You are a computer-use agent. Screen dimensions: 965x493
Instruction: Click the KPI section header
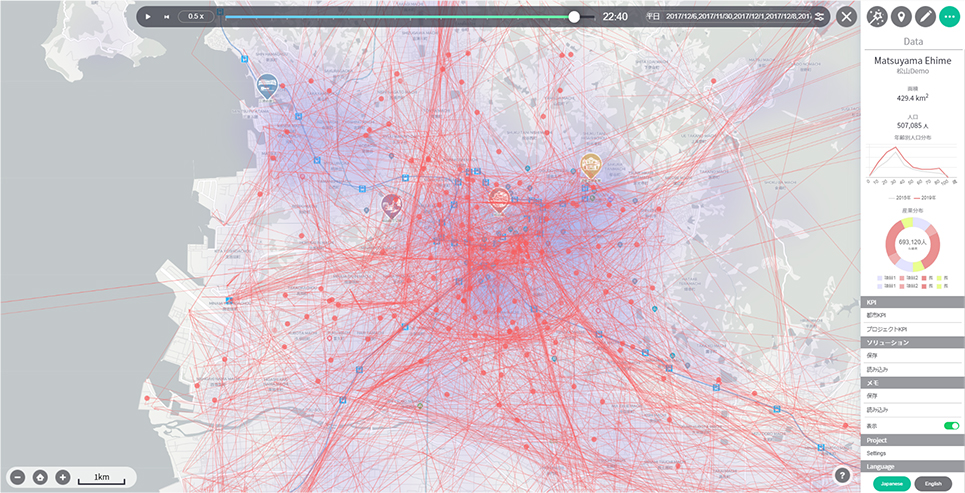tap(913, 302)
